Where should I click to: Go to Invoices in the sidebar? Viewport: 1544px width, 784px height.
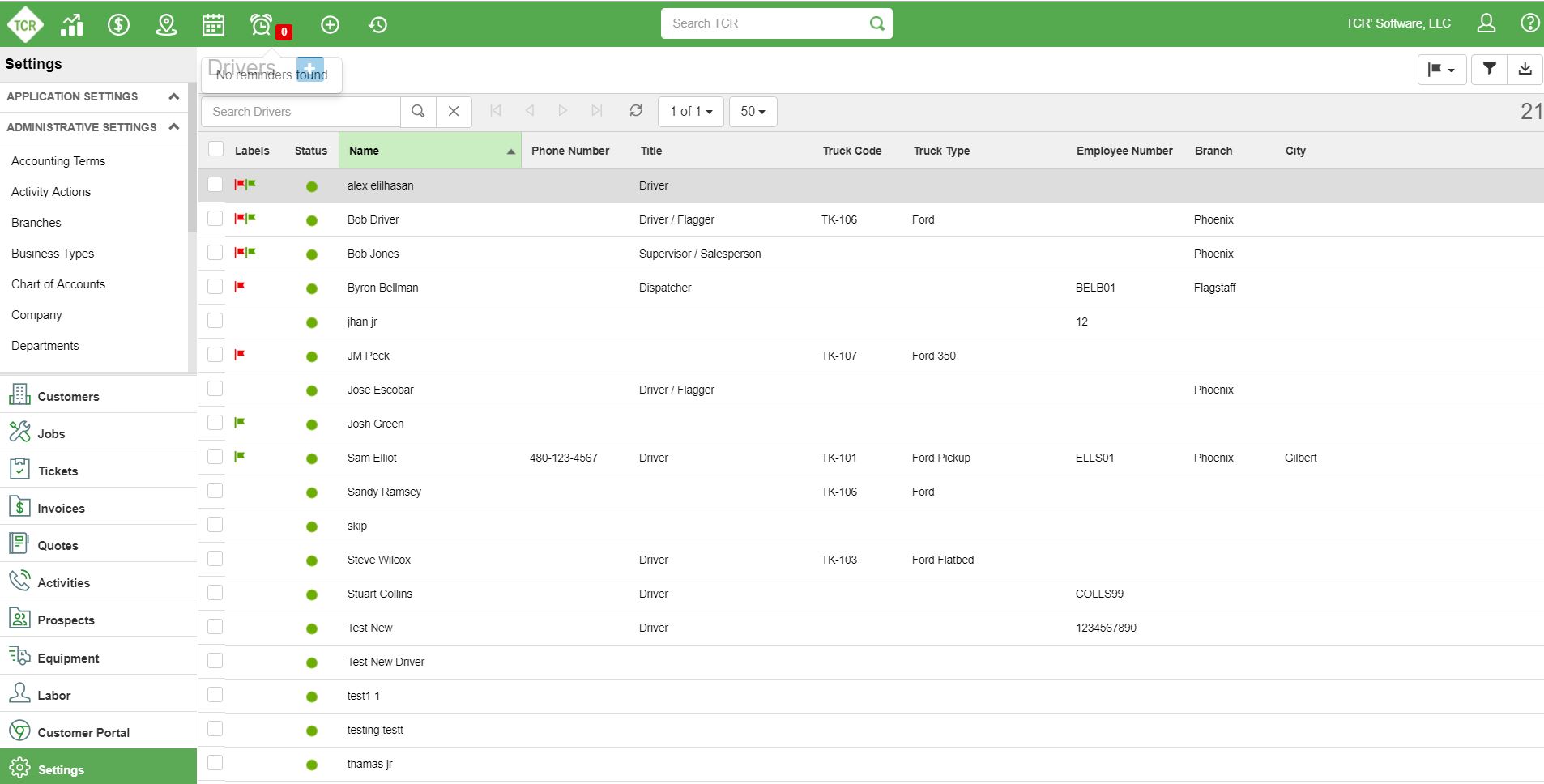pyautogui.click(x=61, y=508)
